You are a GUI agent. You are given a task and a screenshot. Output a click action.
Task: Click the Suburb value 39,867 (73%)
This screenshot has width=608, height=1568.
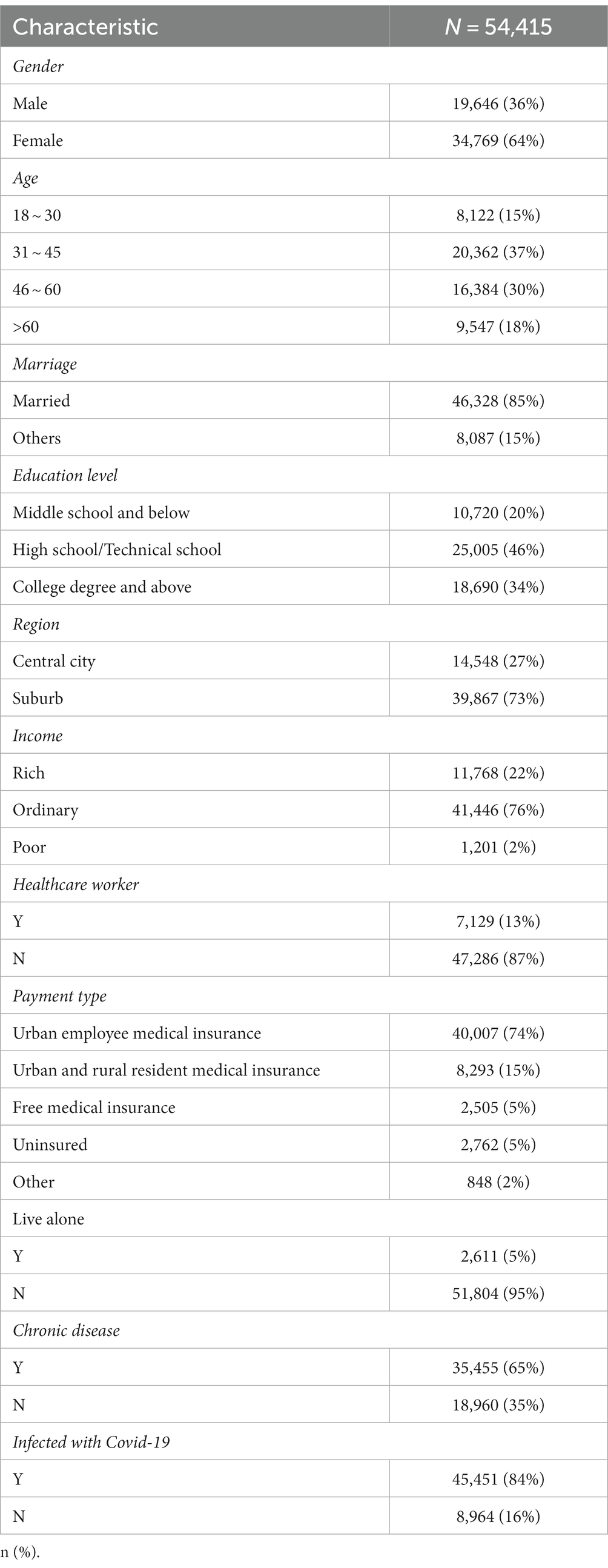[x=498, y=698]
